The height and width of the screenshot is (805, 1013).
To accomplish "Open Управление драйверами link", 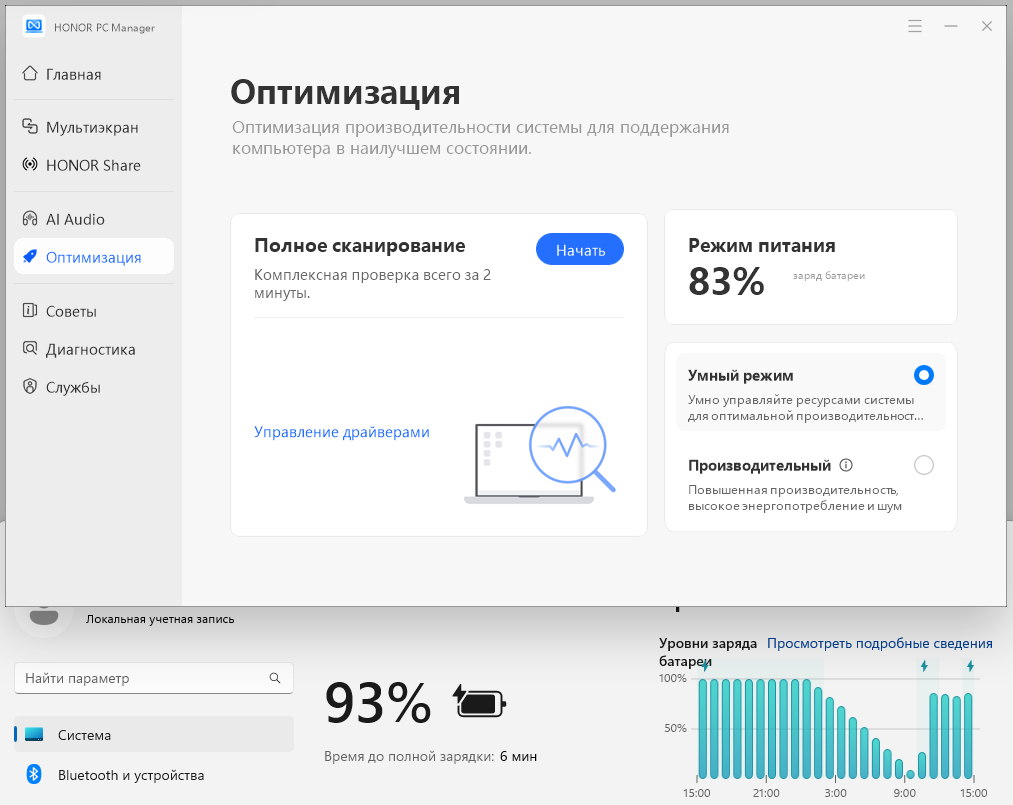I will [342, 432].
